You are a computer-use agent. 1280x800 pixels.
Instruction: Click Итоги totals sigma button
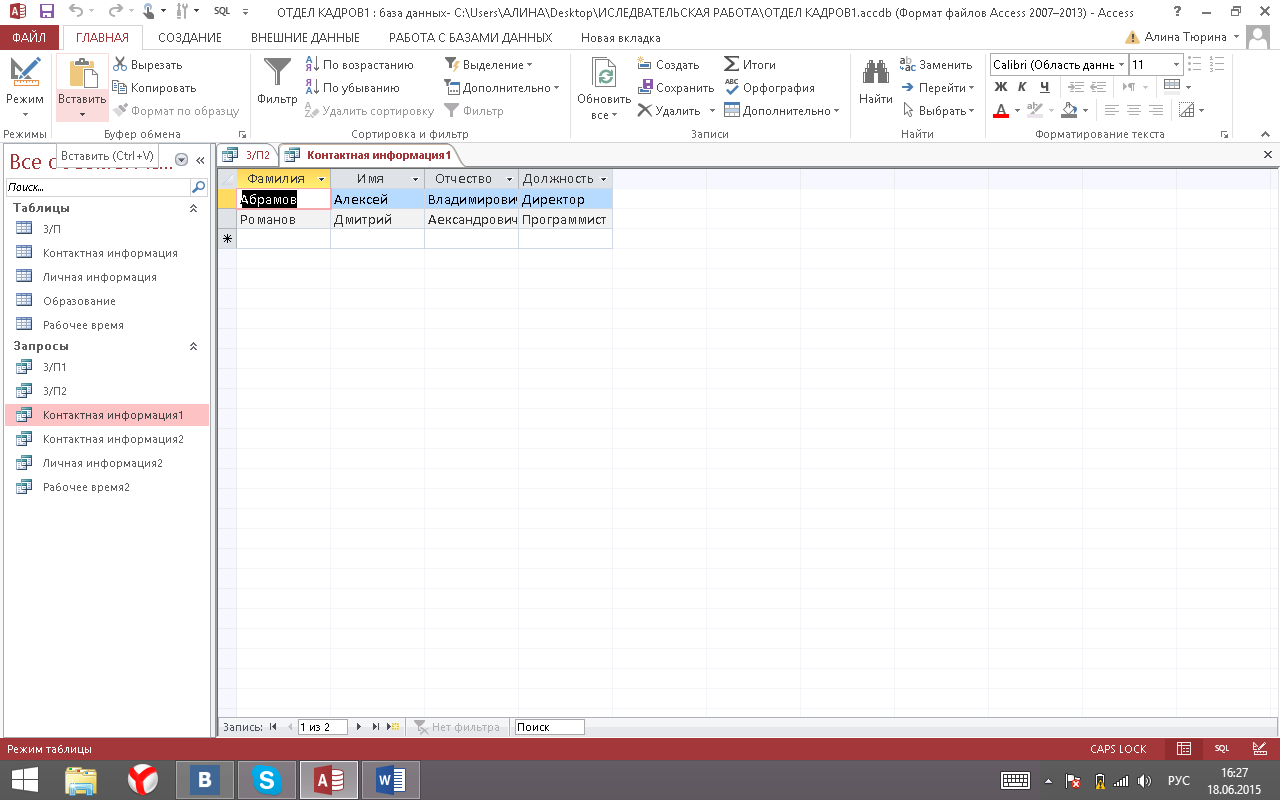750,65
